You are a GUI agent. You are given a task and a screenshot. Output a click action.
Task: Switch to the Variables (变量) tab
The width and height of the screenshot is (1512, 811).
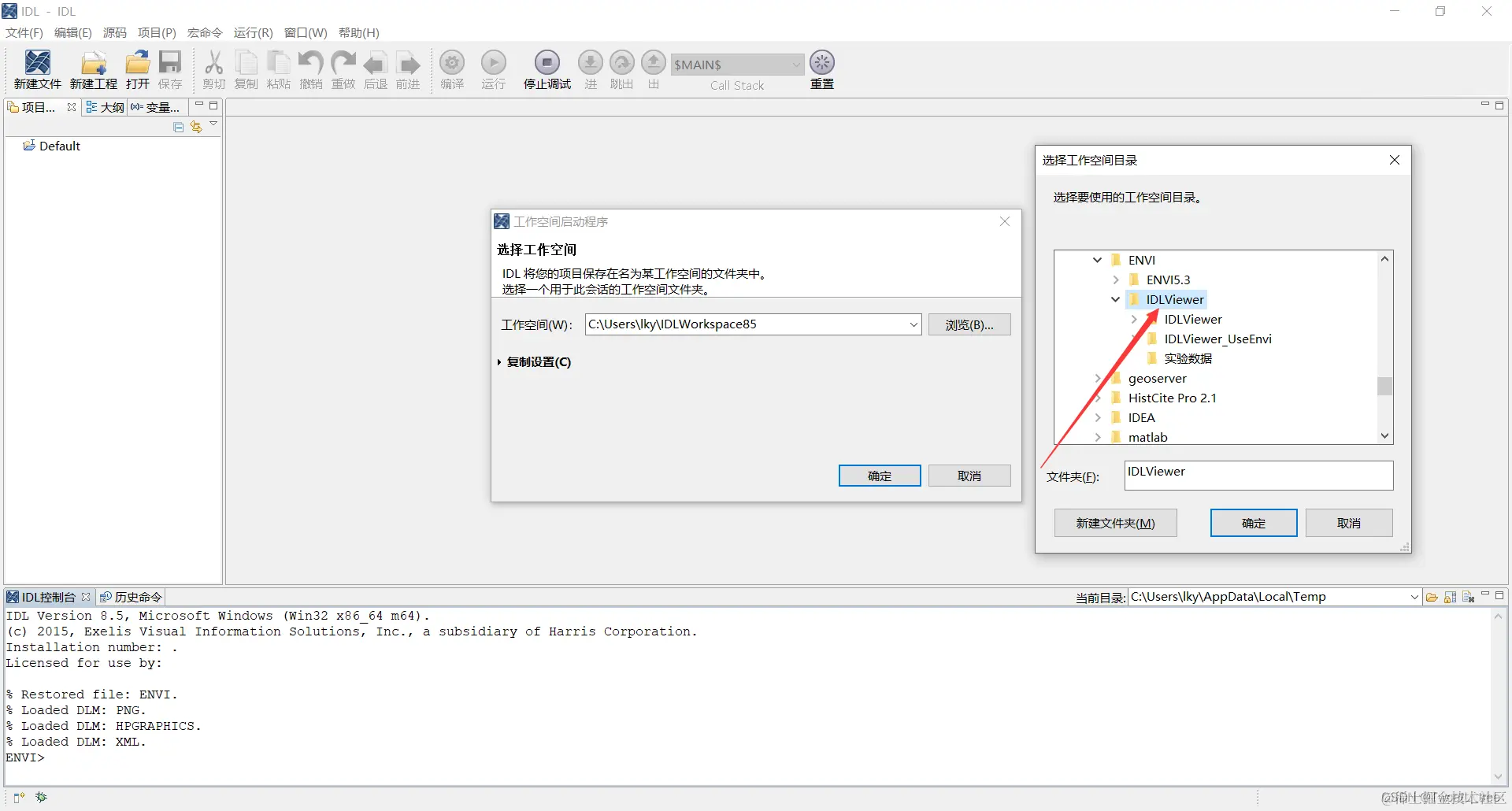[156, 107]
